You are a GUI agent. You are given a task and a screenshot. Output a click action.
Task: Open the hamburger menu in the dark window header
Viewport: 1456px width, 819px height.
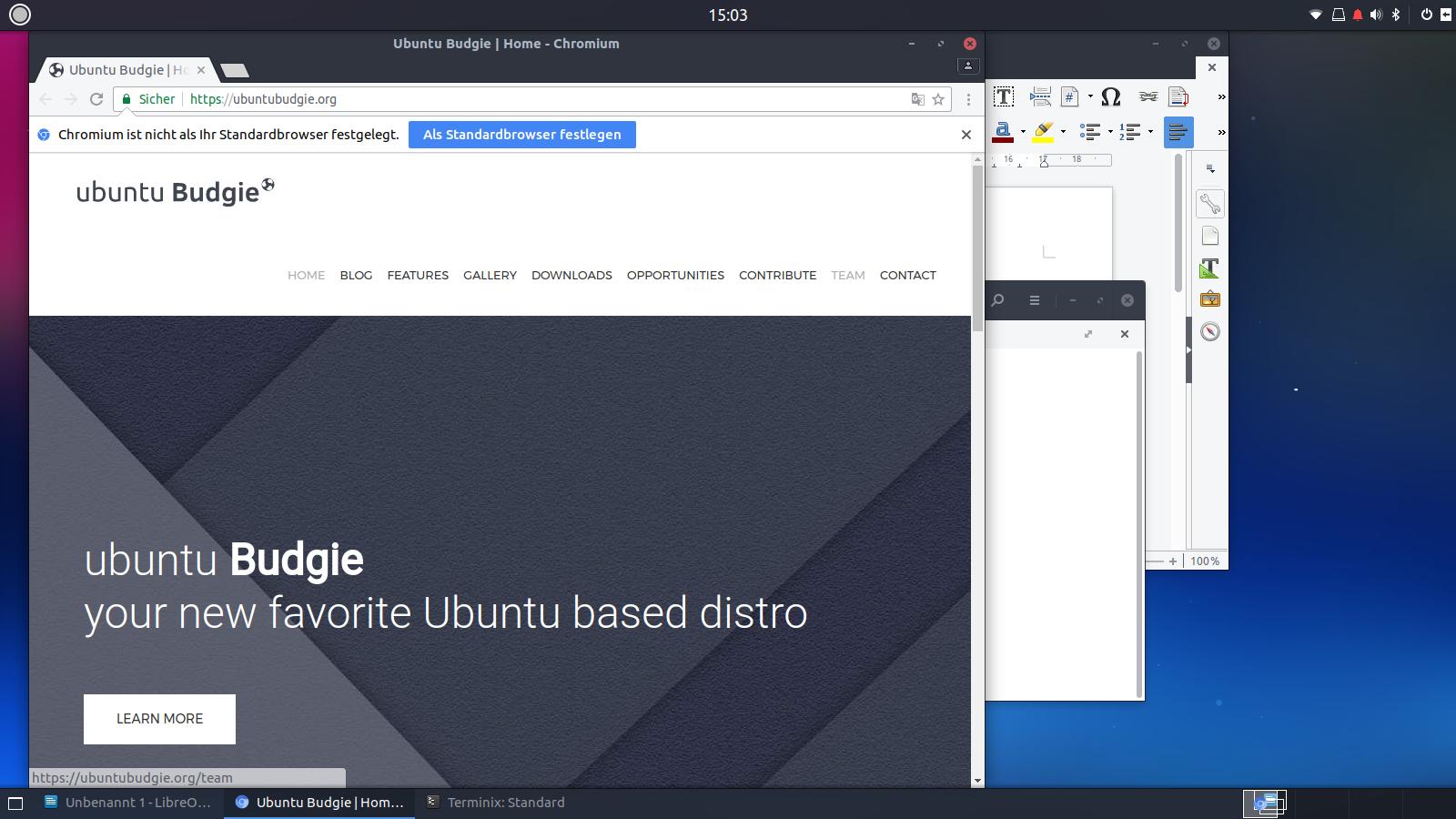coord(1035,300)
